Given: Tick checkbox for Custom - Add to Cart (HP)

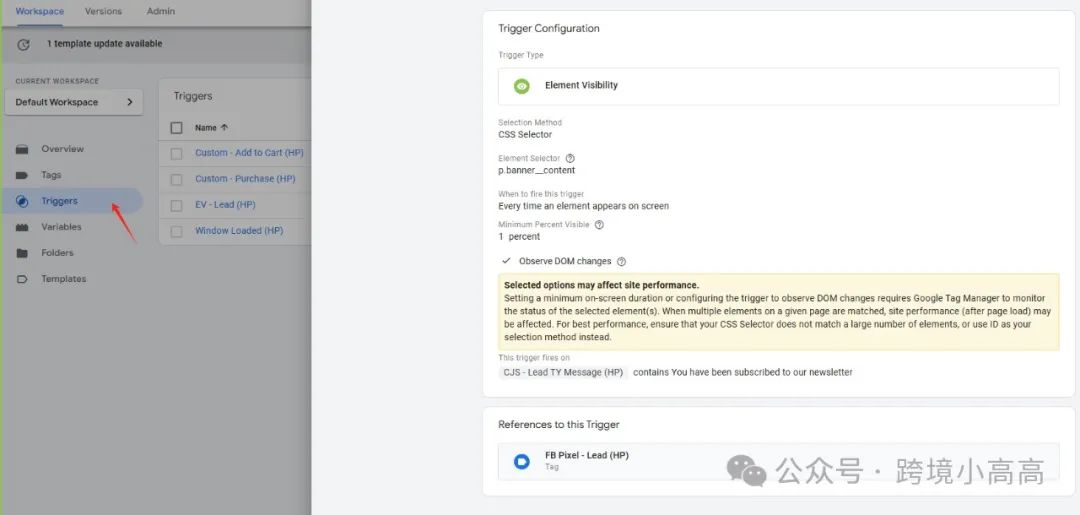Looking at the screenshot, I should click(x=176, y=154).
